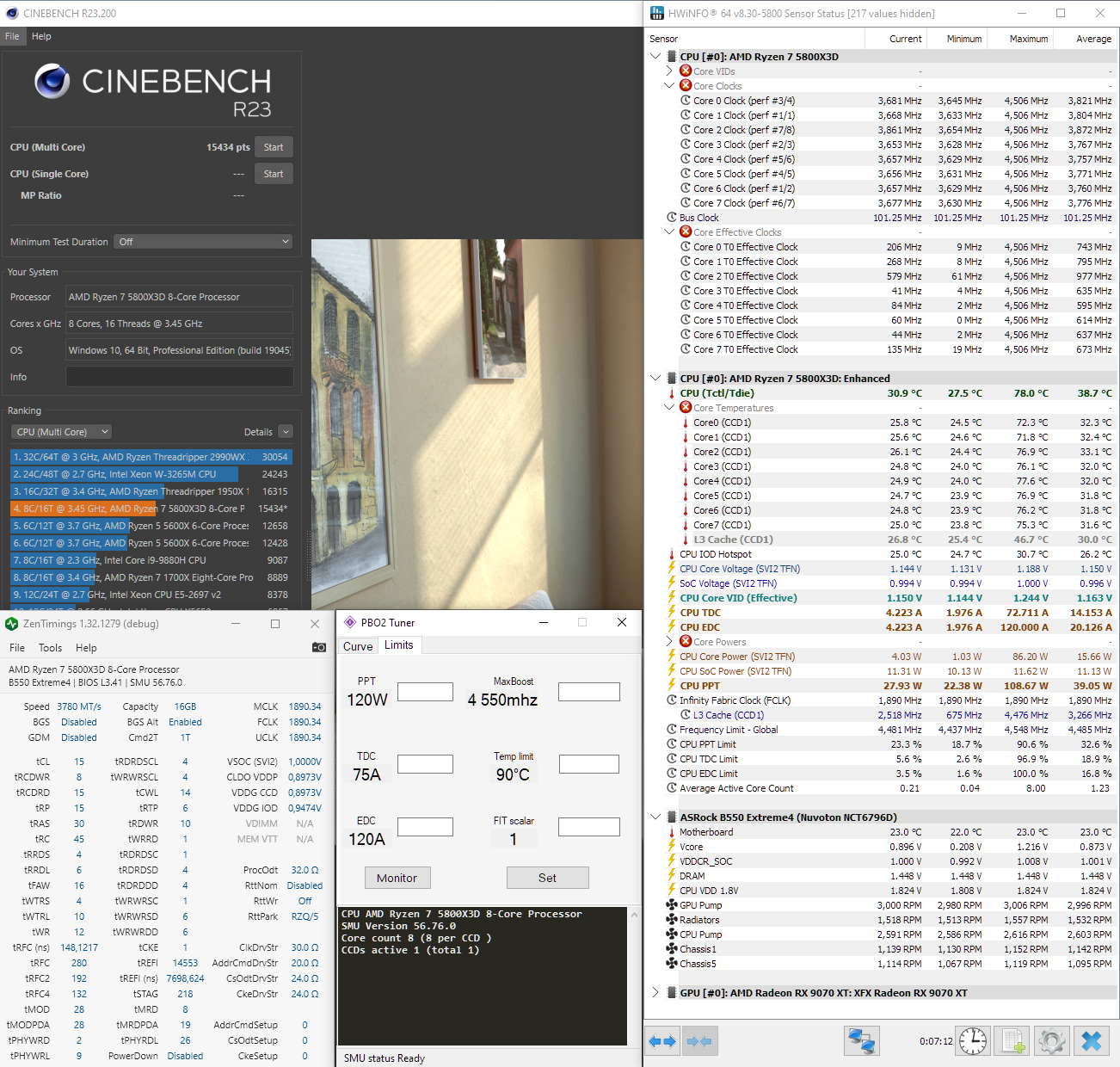Screen dimensions: 1120x1067
Task: Click the red X icon beside Core VIDs
Action: [686, 71]
